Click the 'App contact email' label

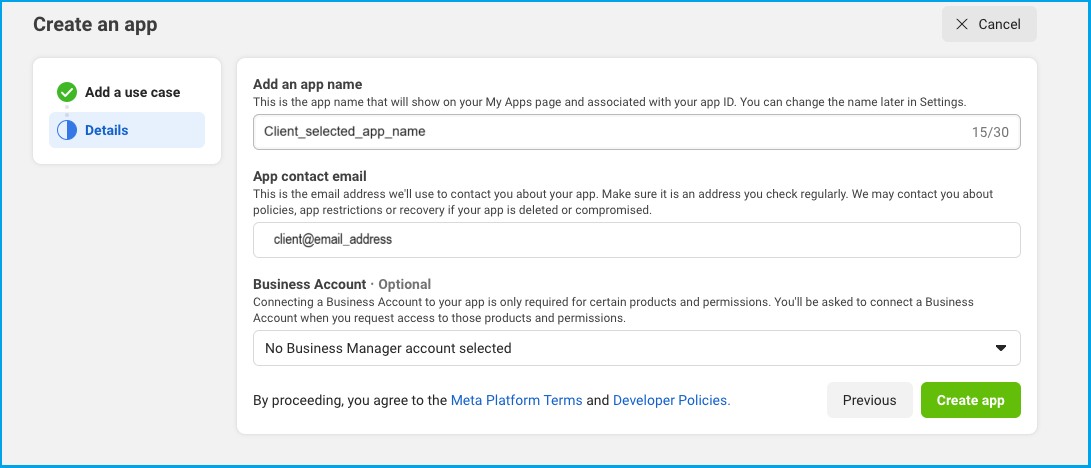tap(310, 177)
